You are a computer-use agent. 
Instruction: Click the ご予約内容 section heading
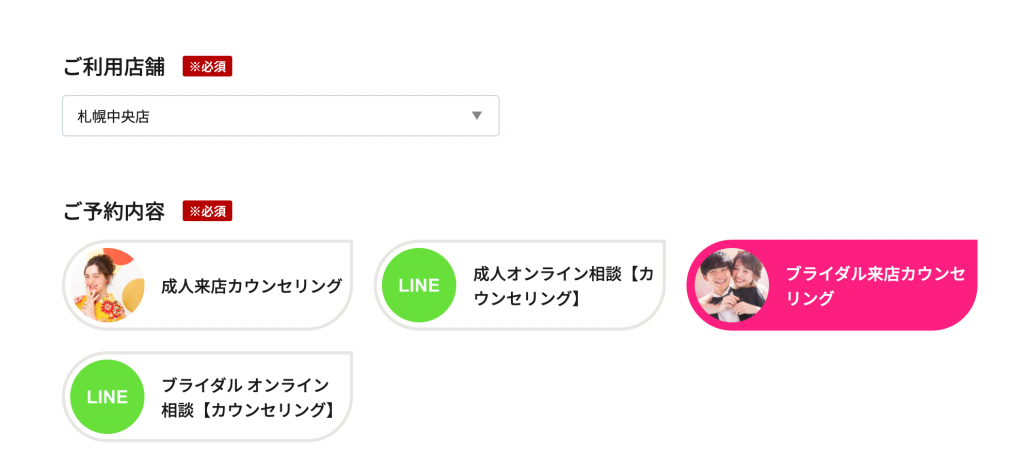pos(113,212)
